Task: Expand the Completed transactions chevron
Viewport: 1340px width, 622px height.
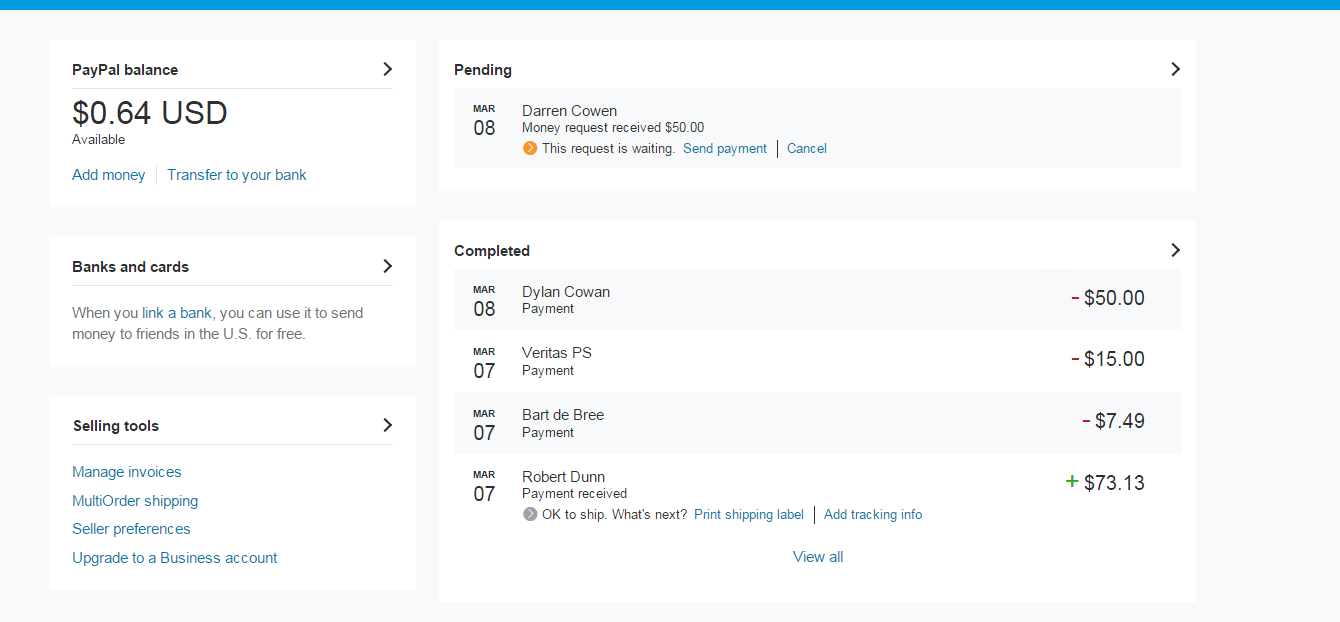Action: pos(1175,250)
